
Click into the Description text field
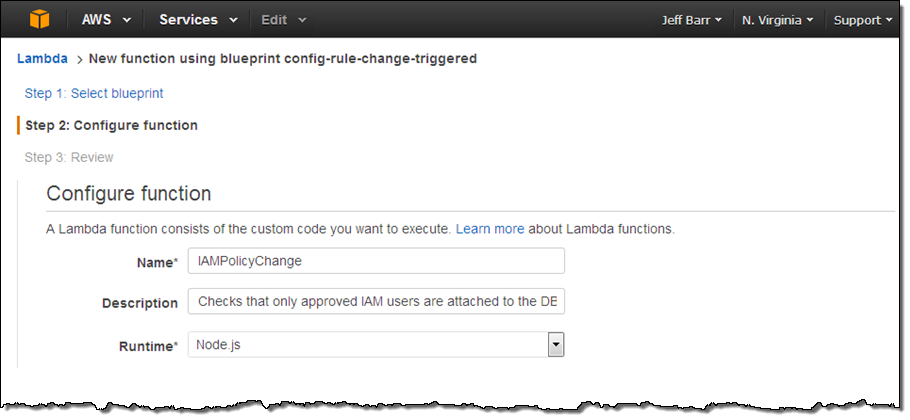(376, 301)
